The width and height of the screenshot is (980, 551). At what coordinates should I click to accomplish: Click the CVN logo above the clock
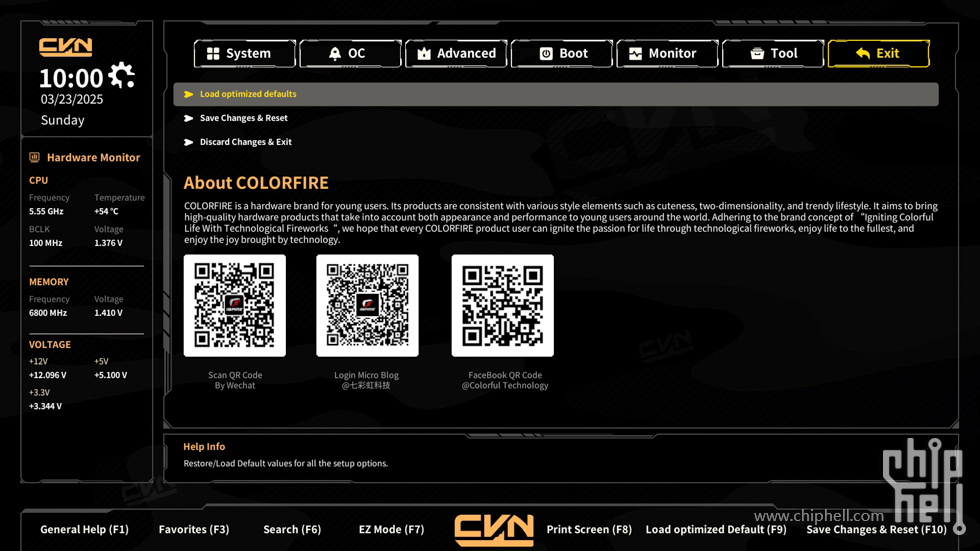(x=66, y=47)
